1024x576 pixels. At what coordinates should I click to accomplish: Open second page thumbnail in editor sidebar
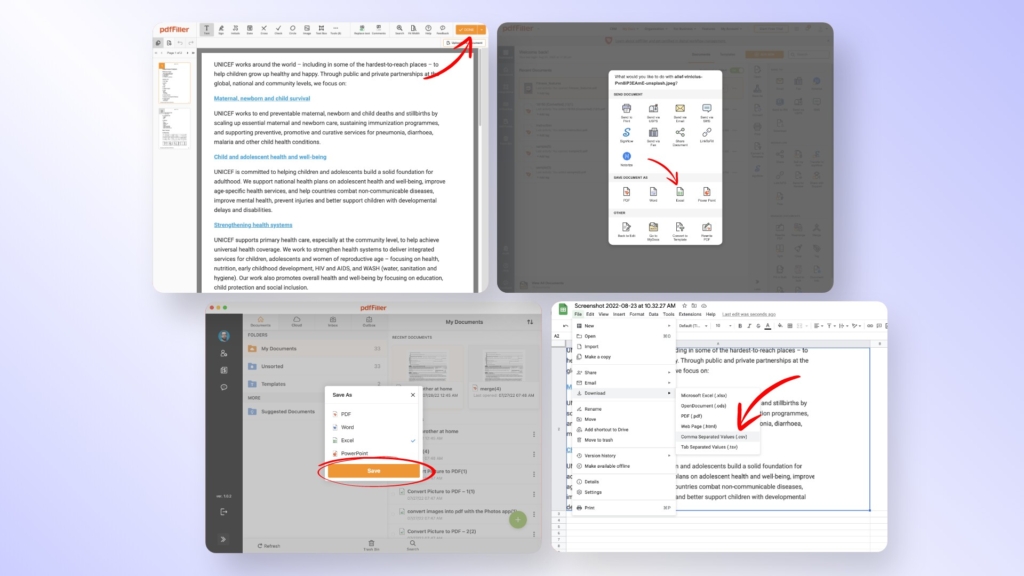click(174, 128)
